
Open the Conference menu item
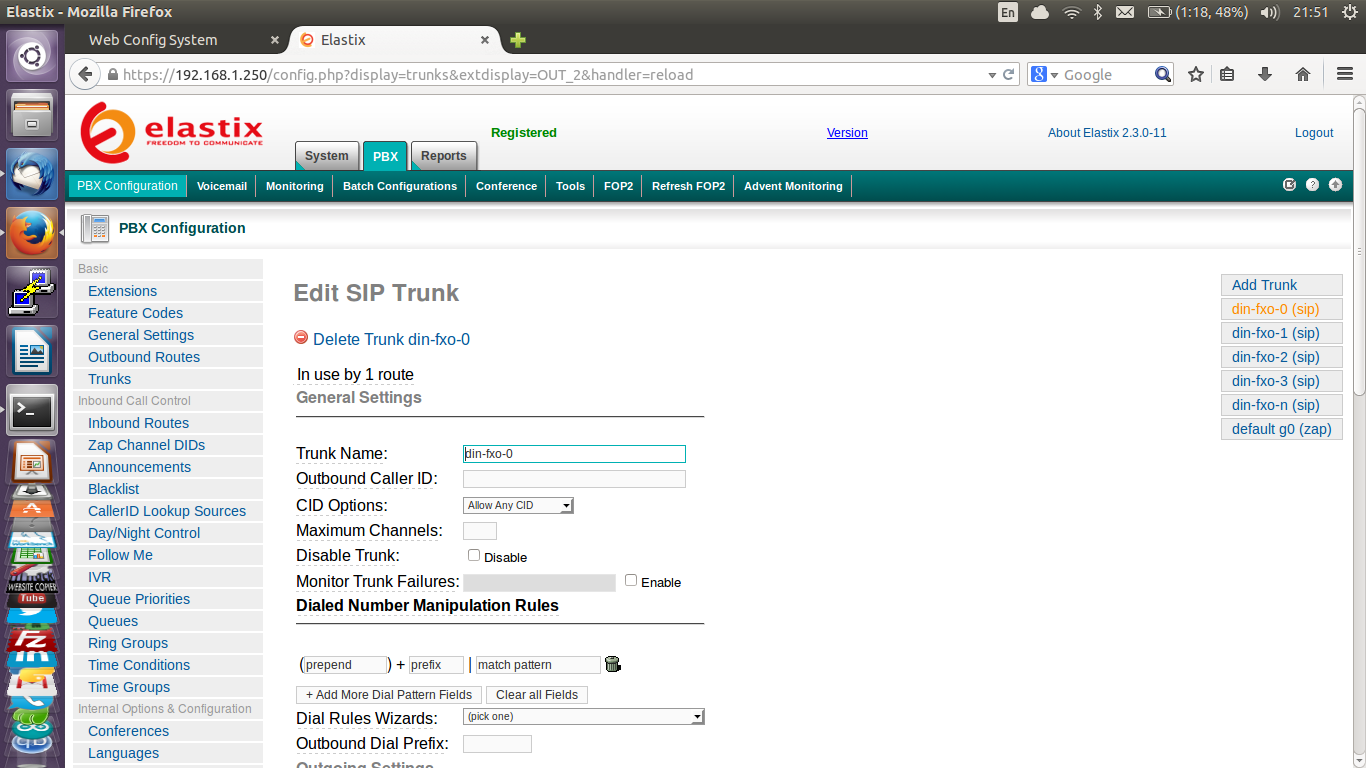(x=506, y=186)
